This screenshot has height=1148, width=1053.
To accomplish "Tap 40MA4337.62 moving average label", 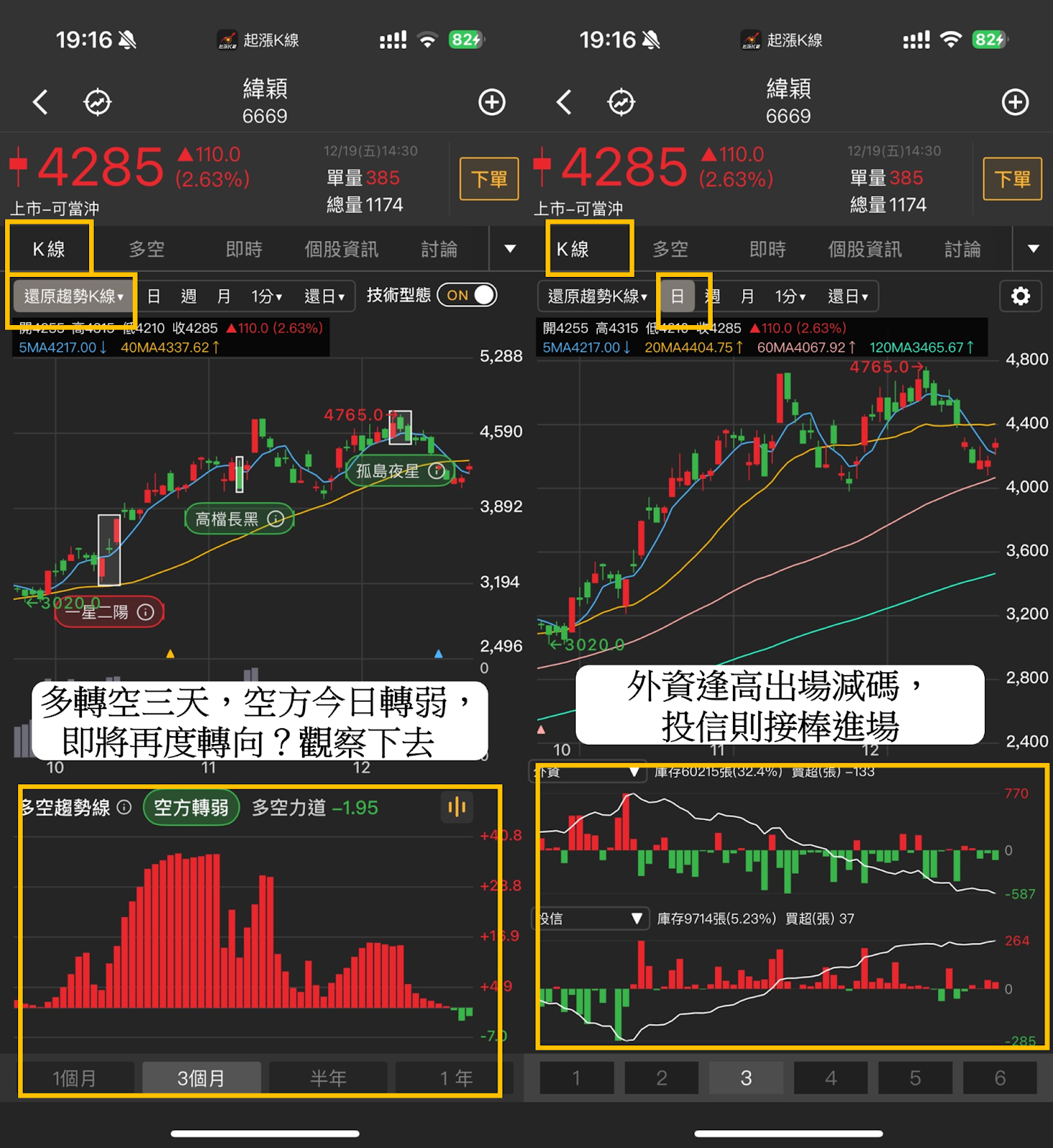I will pyautogui.click(x=170, y=347).
